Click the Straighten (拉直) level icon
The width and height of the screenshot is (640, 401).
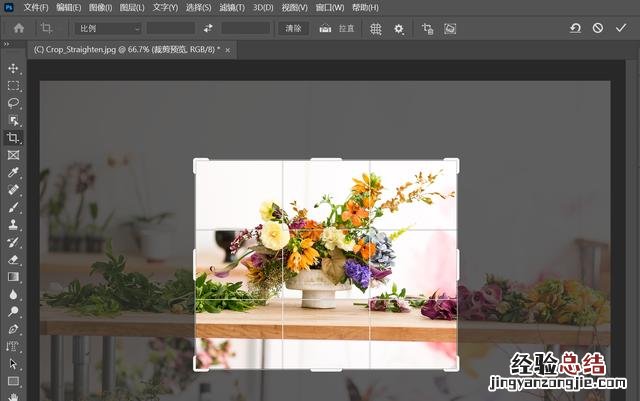pos(326,29)
